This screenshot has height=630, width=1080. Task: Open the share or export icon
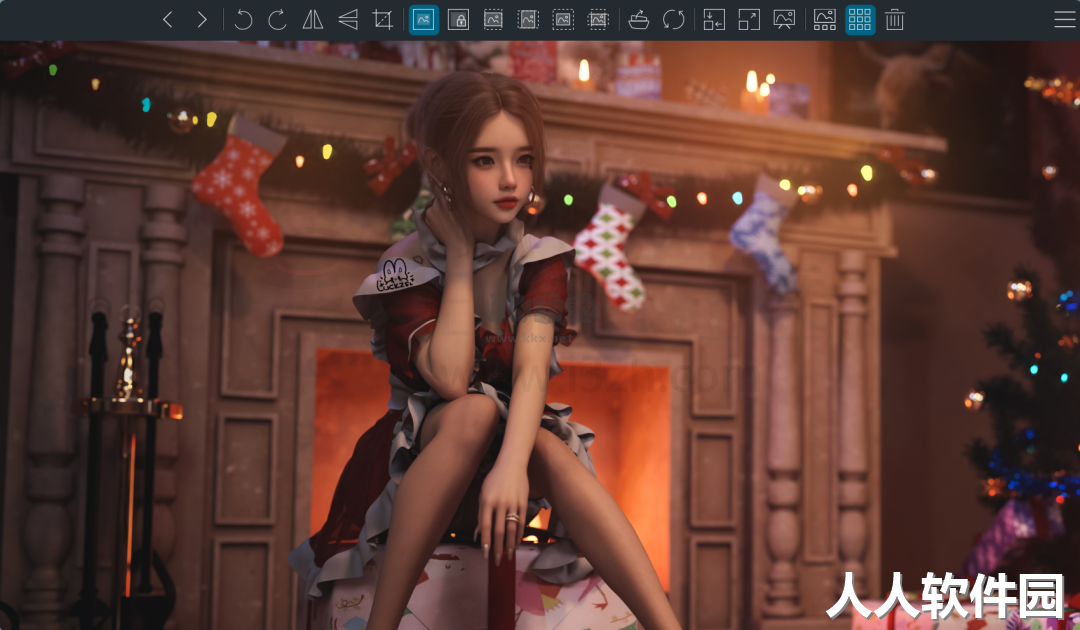(x=638, y=20)
